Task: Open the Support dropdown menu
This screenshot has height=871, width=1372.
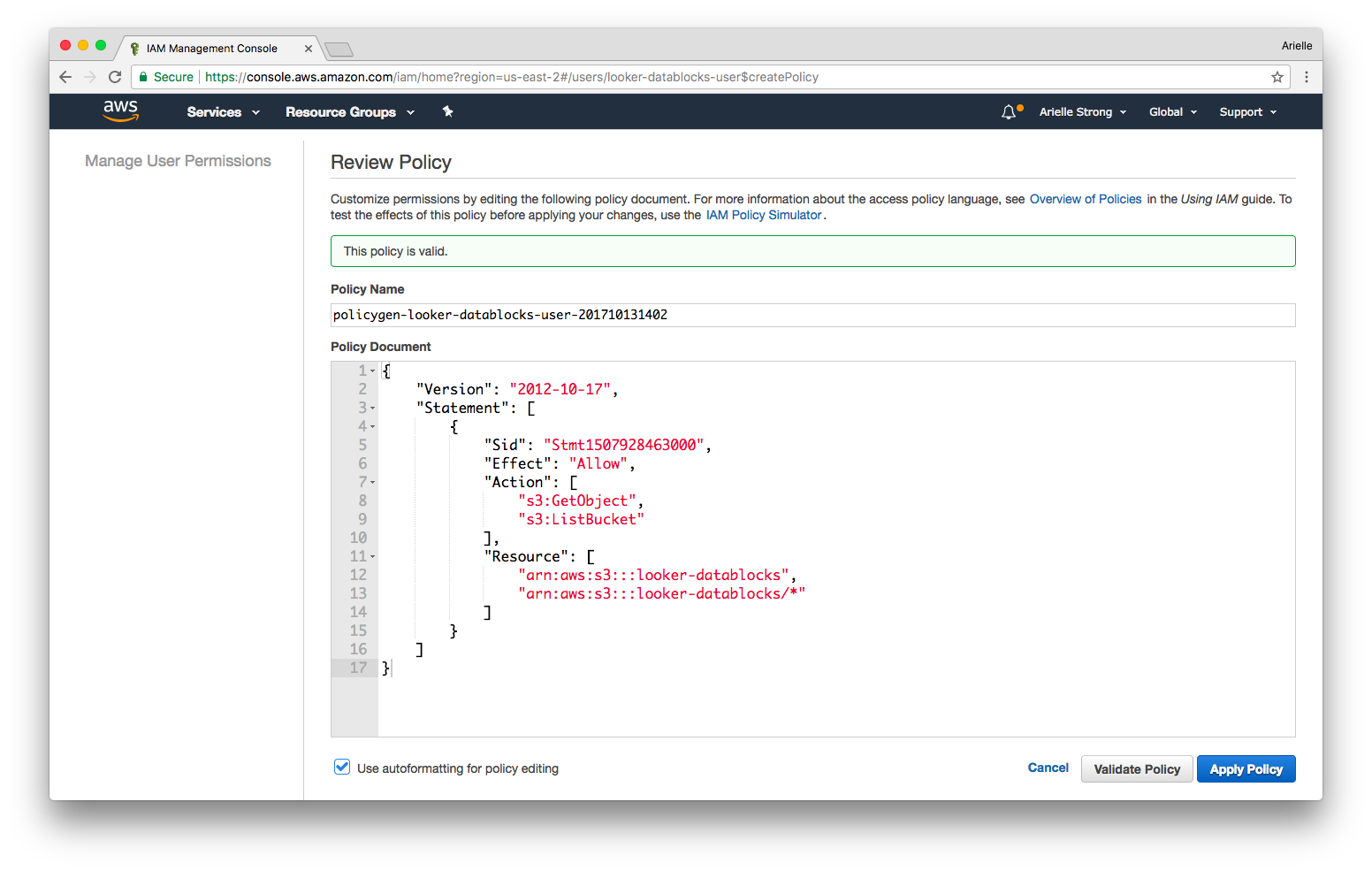Action: click(1248, 112)
